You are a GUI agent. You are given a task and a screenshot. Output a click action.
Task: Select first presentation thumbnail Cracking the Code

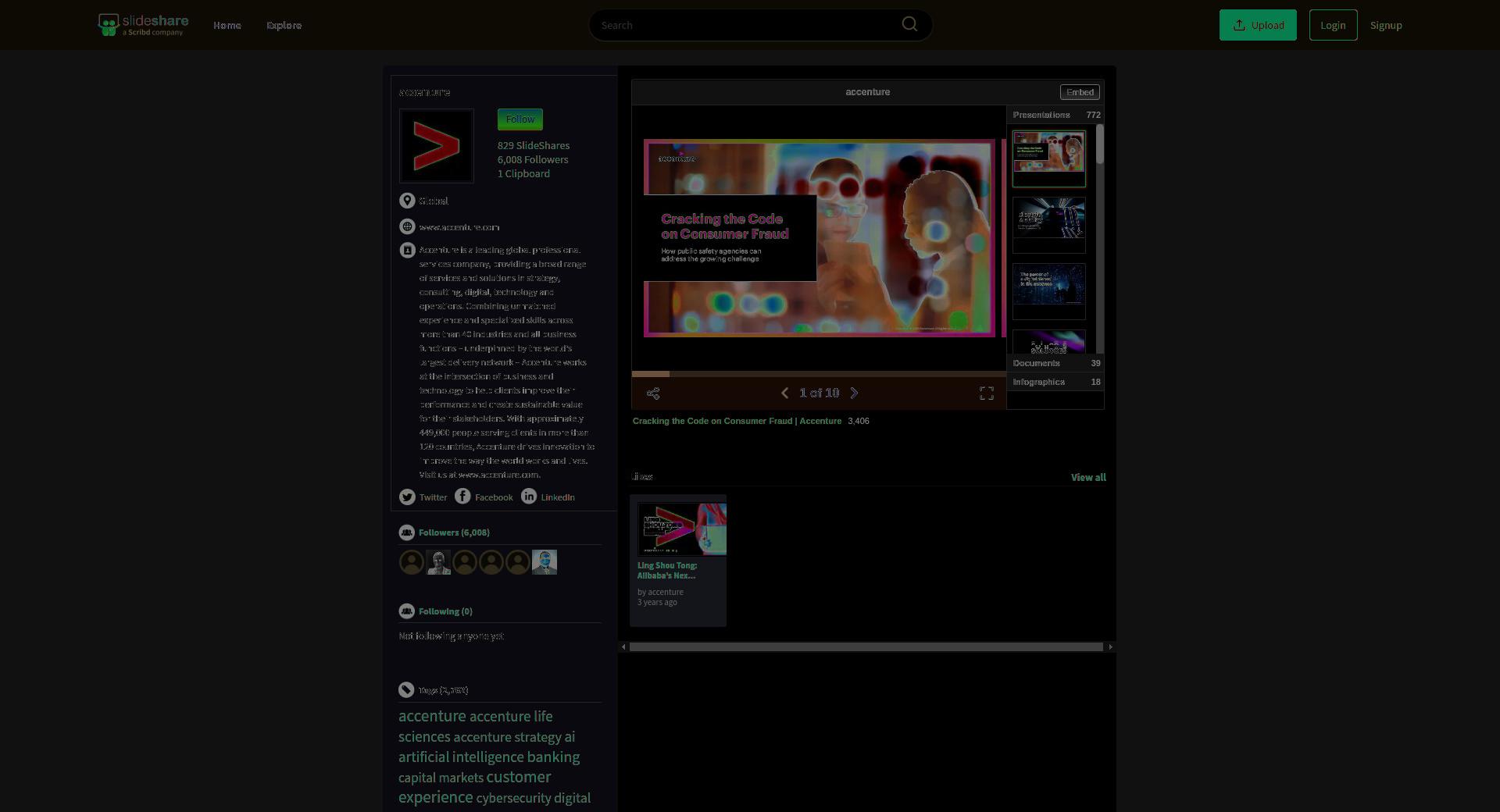[1049, 159]
